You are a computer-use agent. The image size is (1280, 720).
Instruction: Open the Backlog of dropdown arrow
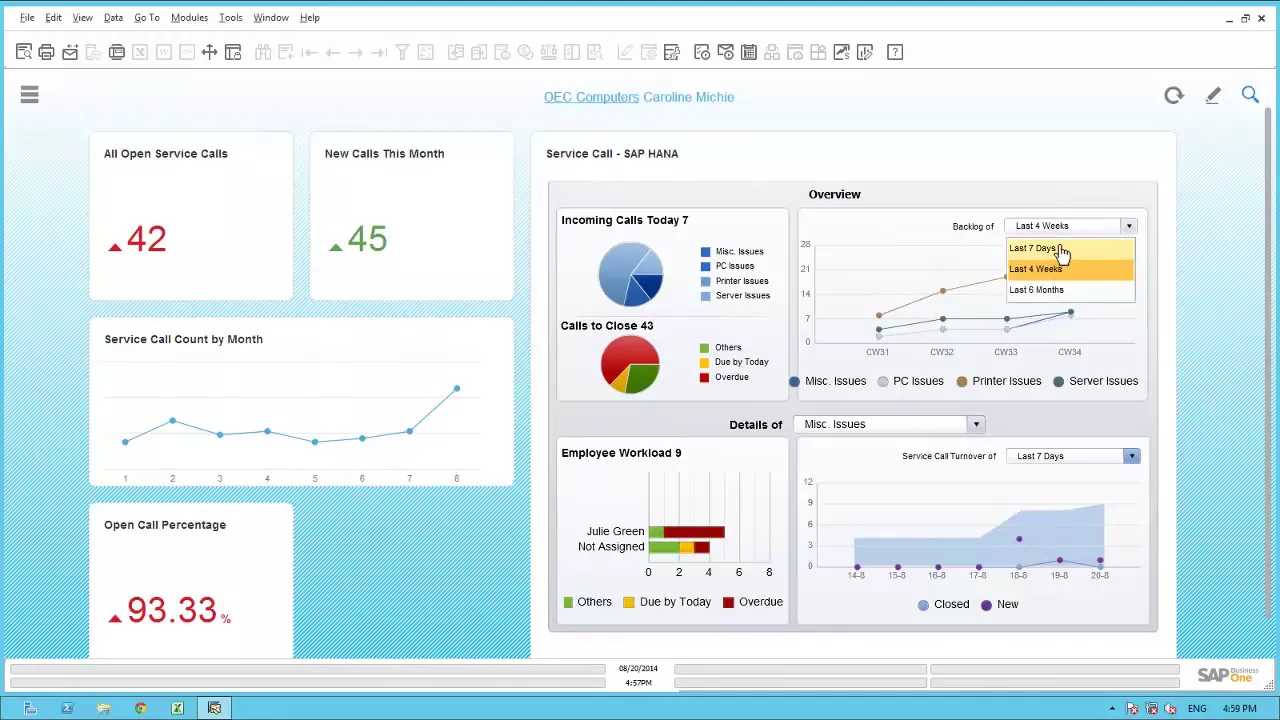[x=1129, y=226]
